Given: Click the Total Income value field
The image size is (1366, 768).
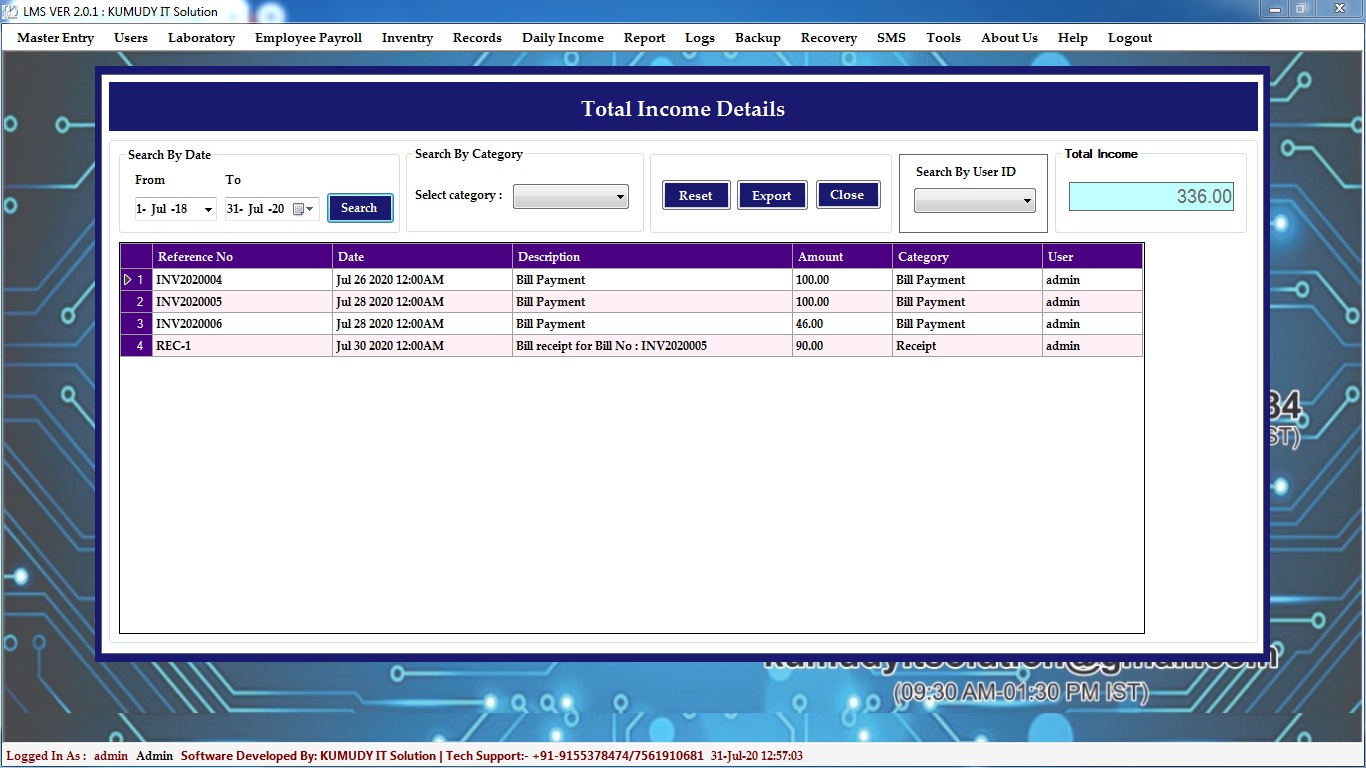Looking at the screenshot, I should pyautogui.click(x=1150, y=196).
